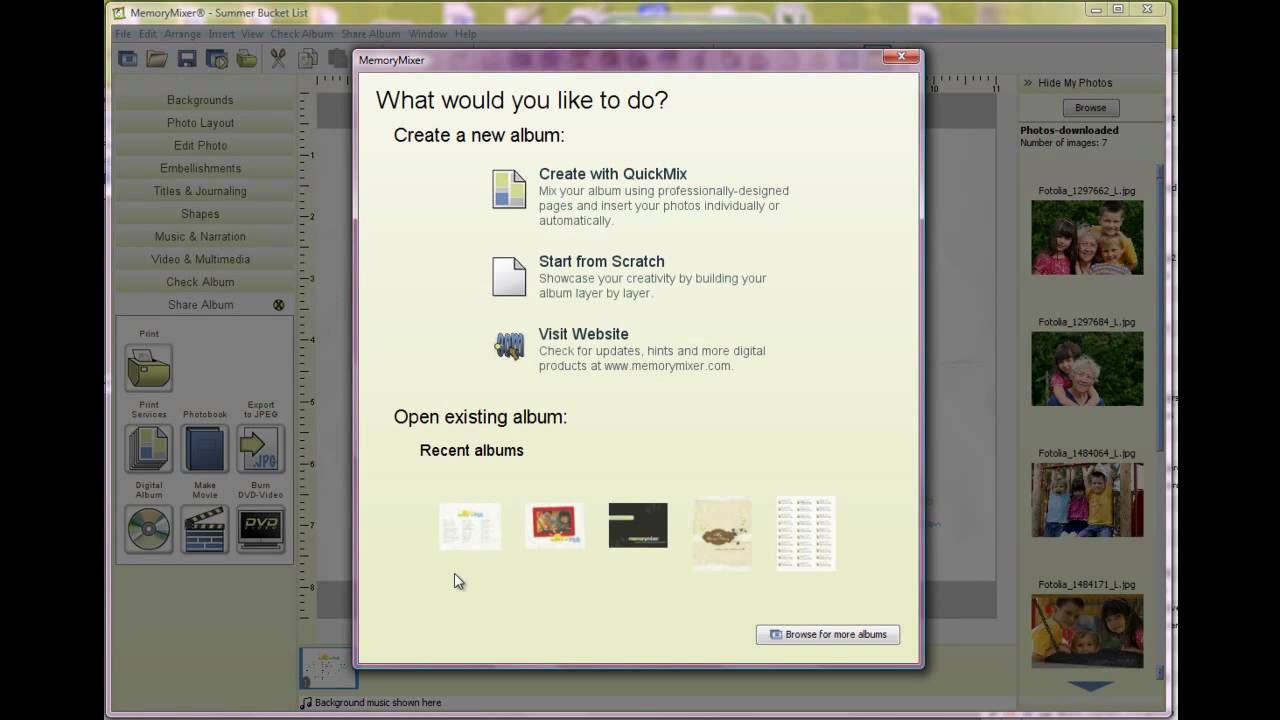
Task: Open the Titles & Journaling section
Action: 203,191
